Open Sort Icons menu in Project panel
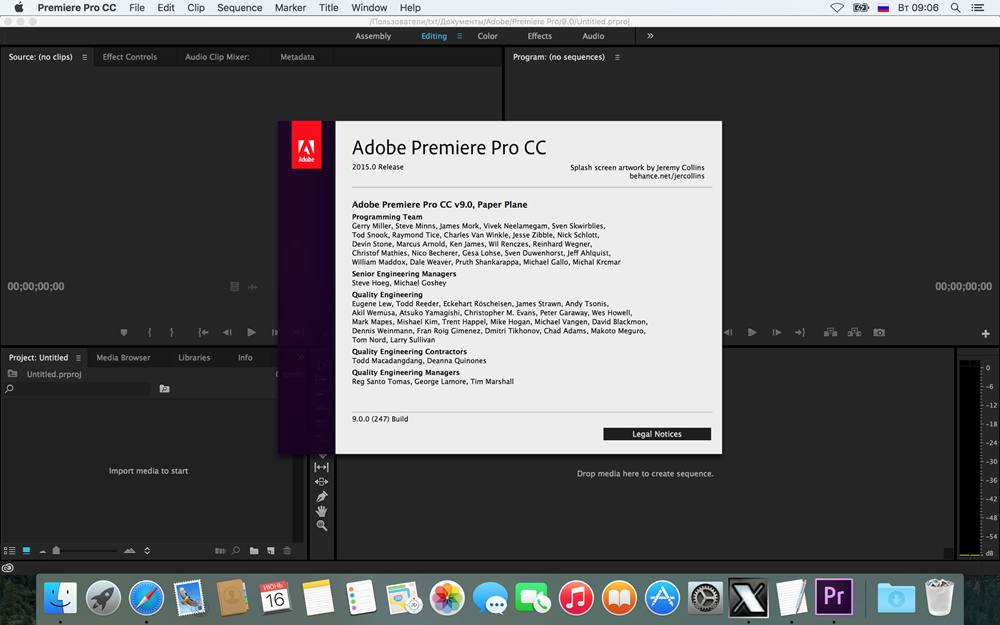Screen dimensions: 1000x625 coord(147,550)
